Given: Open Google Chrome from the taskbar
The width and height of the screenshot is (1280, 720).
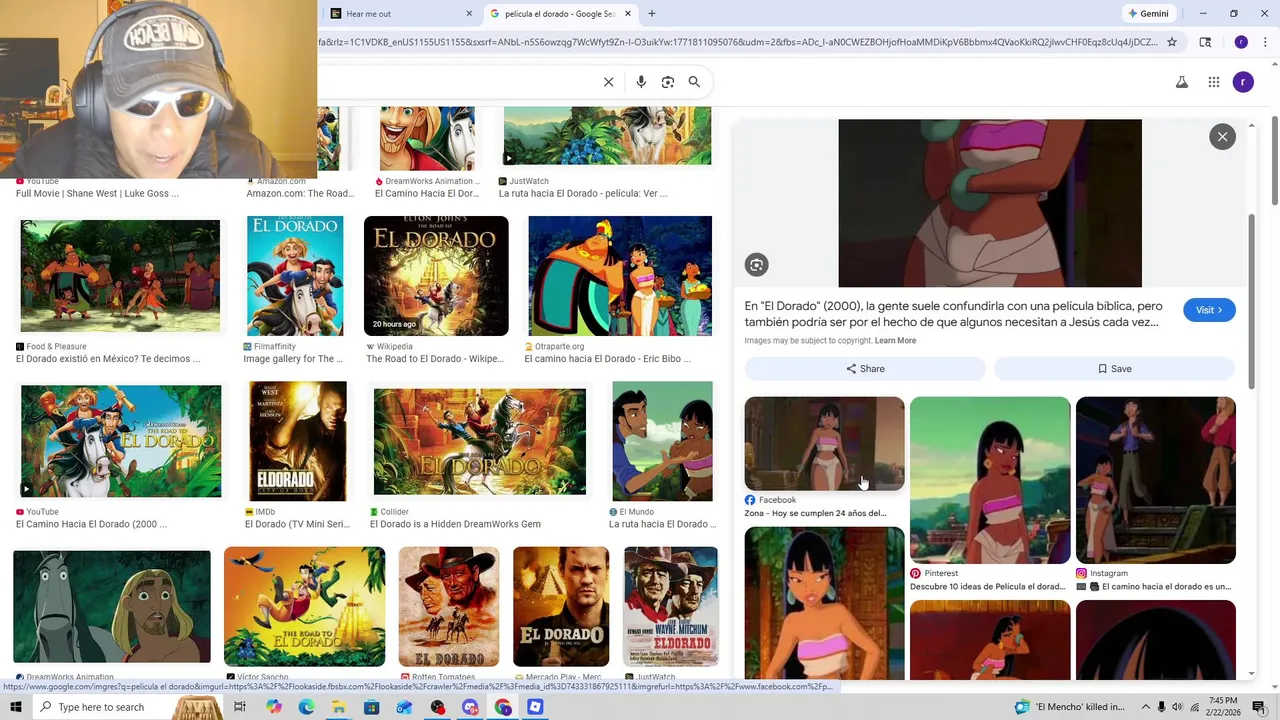Looking at the screenshot, I should point(503,707).
